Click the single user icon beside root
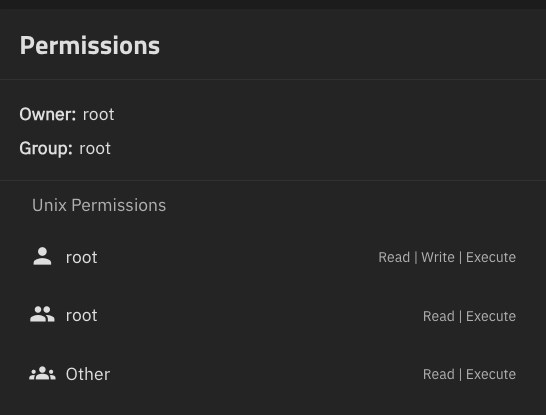The width and height of the screenshot is (546, 415). tap(42, 256)
